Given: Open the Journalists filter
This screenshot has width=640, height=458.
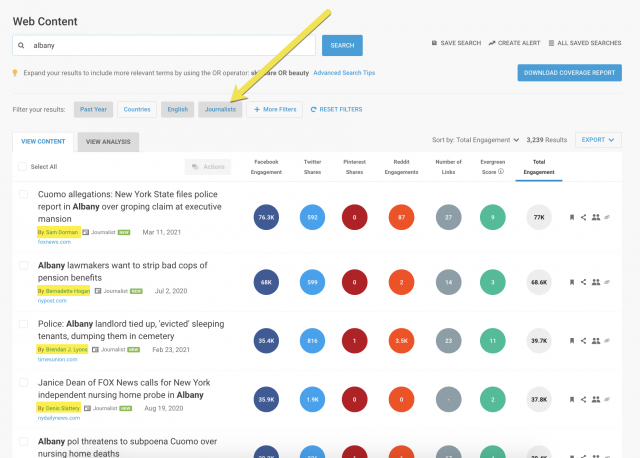Looking at the screenshot, I should pyautogui.click(x=220, y=109).
